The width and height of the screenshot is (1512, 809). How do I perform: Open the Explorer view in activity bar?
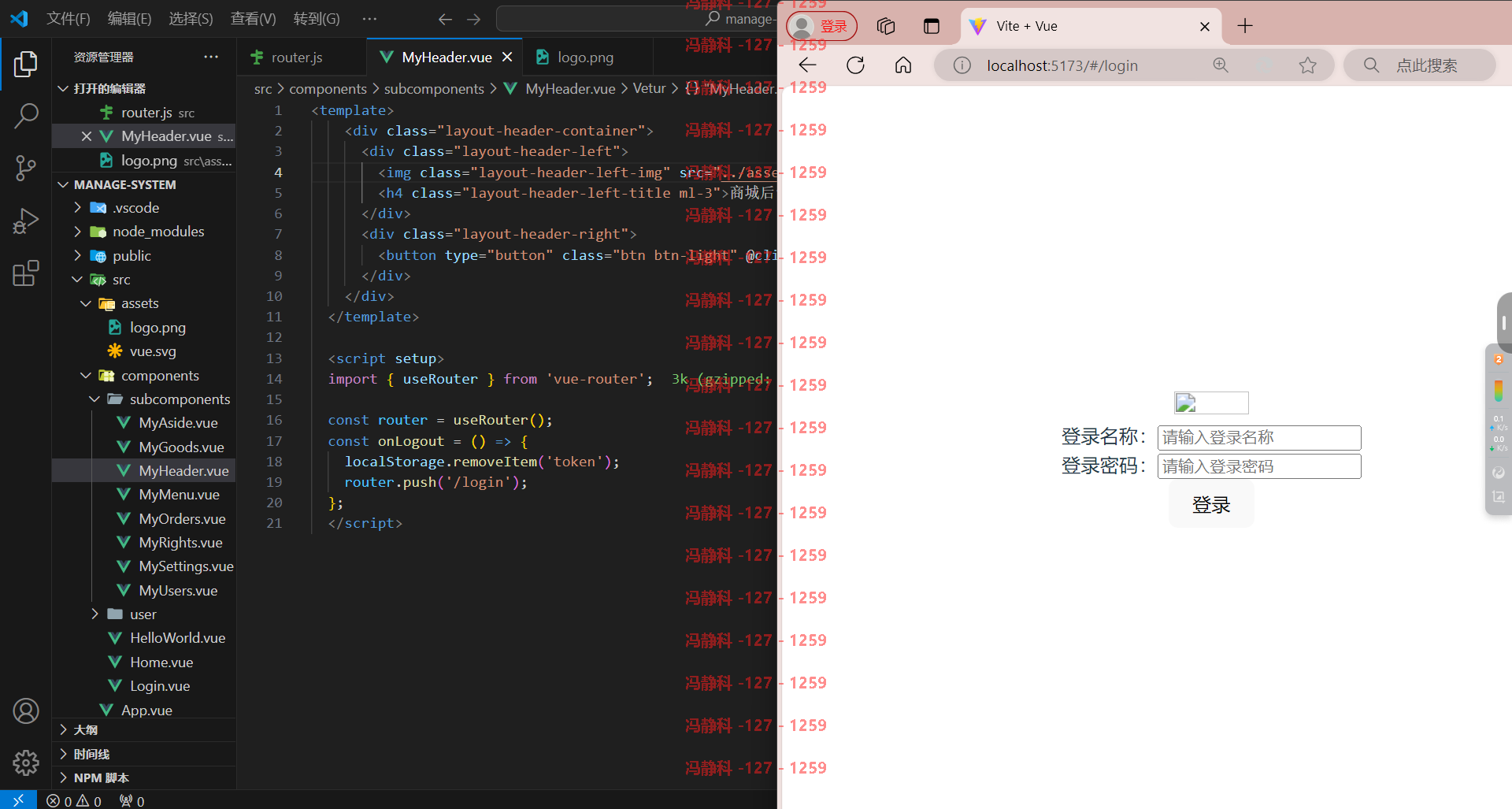25,65
